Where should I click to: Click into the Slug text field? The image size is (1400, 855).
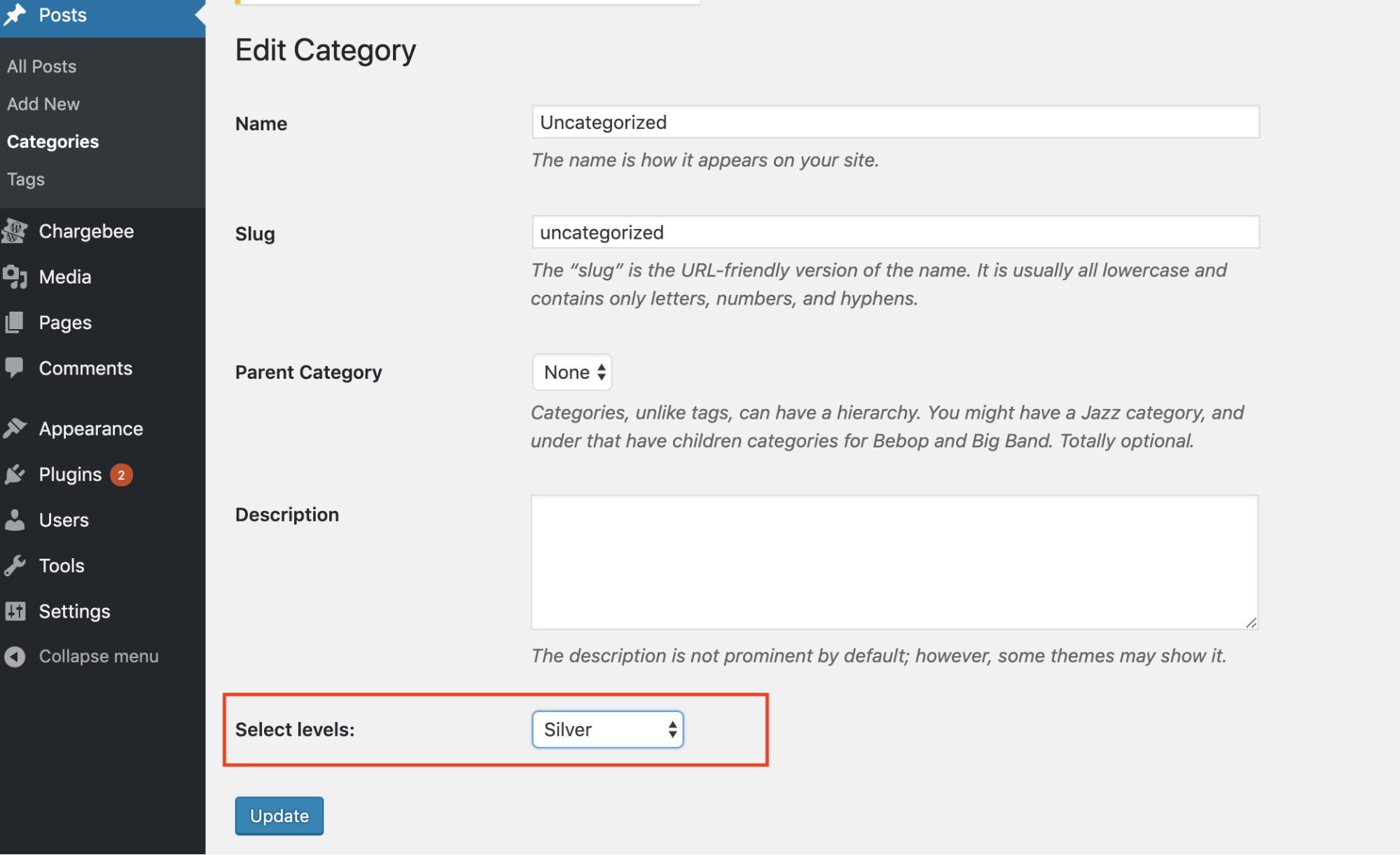(895, 232)
